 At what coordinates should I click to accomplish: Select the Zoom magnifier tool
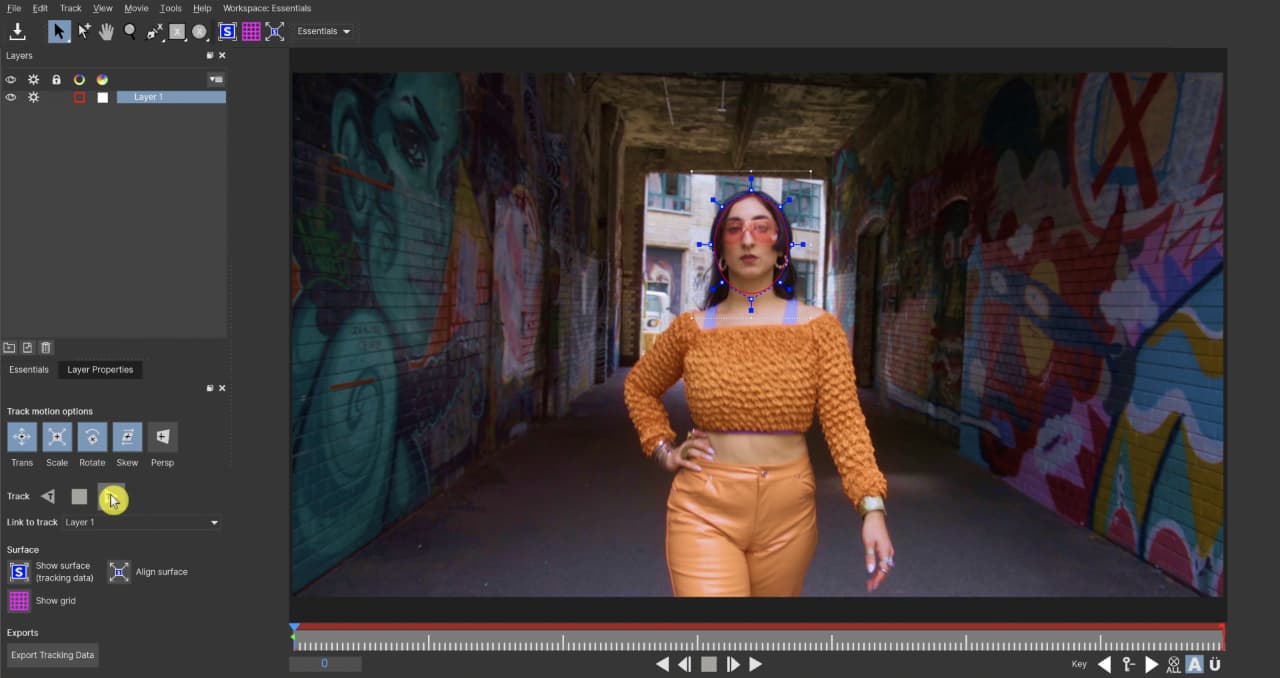click(x=130, y=31)
